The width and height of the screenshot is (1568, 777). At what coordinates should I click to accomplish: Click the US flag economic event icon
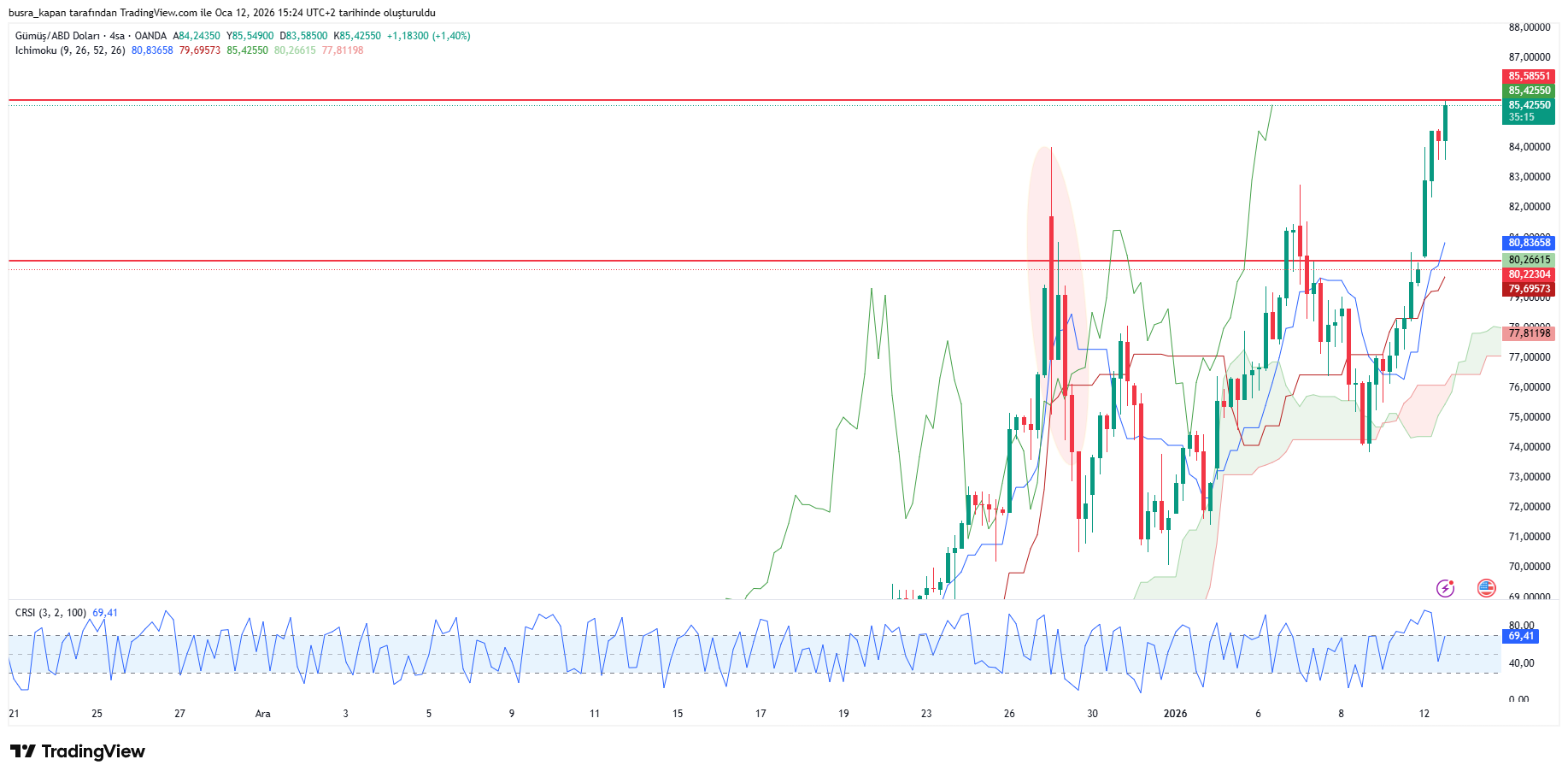point(1487,588)
